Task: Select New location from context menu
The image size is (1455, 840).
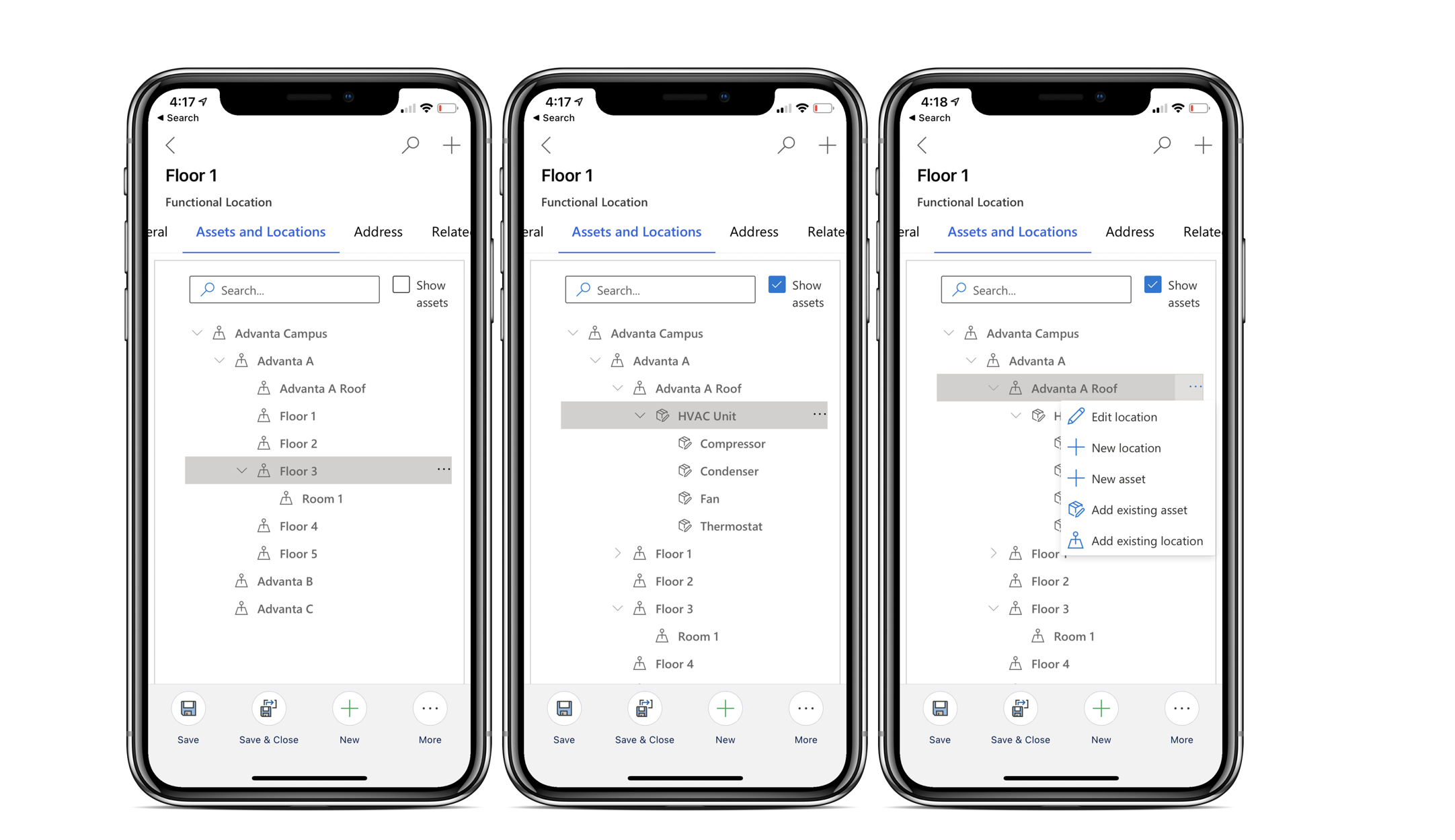Action: tap(1128, 447)
